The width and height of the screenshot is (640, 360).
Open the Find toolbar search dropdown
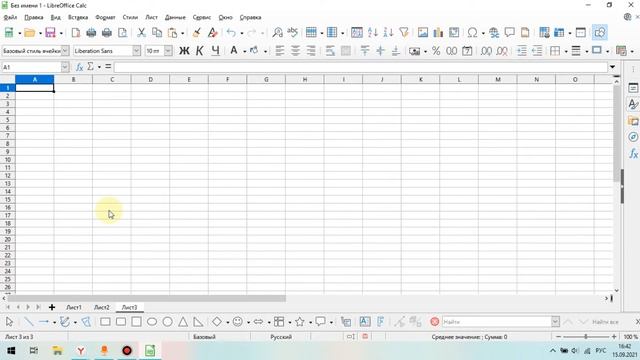pos(555,322)
